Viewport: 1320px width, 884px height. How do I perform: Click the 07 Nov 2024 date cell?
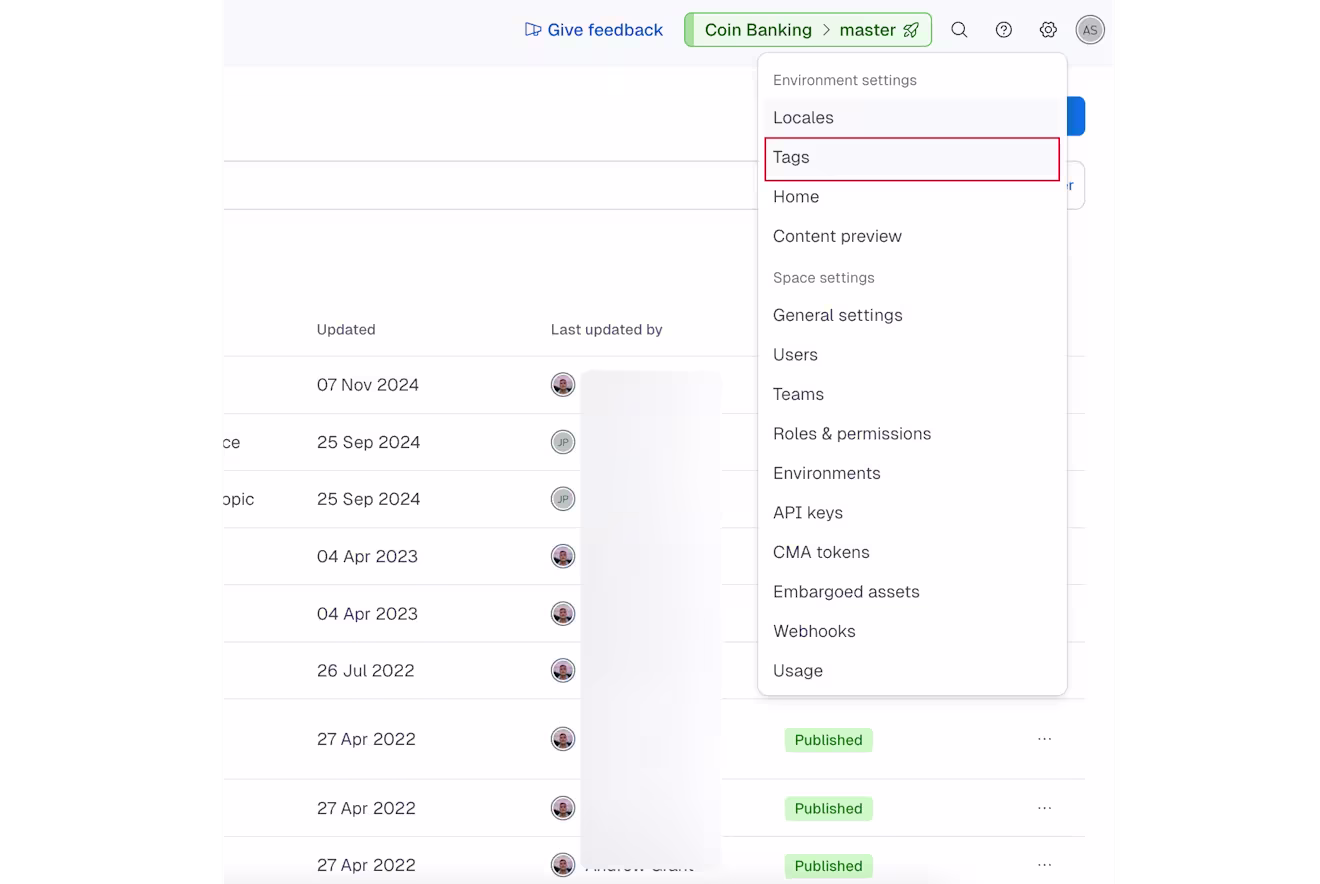point(368,385)
